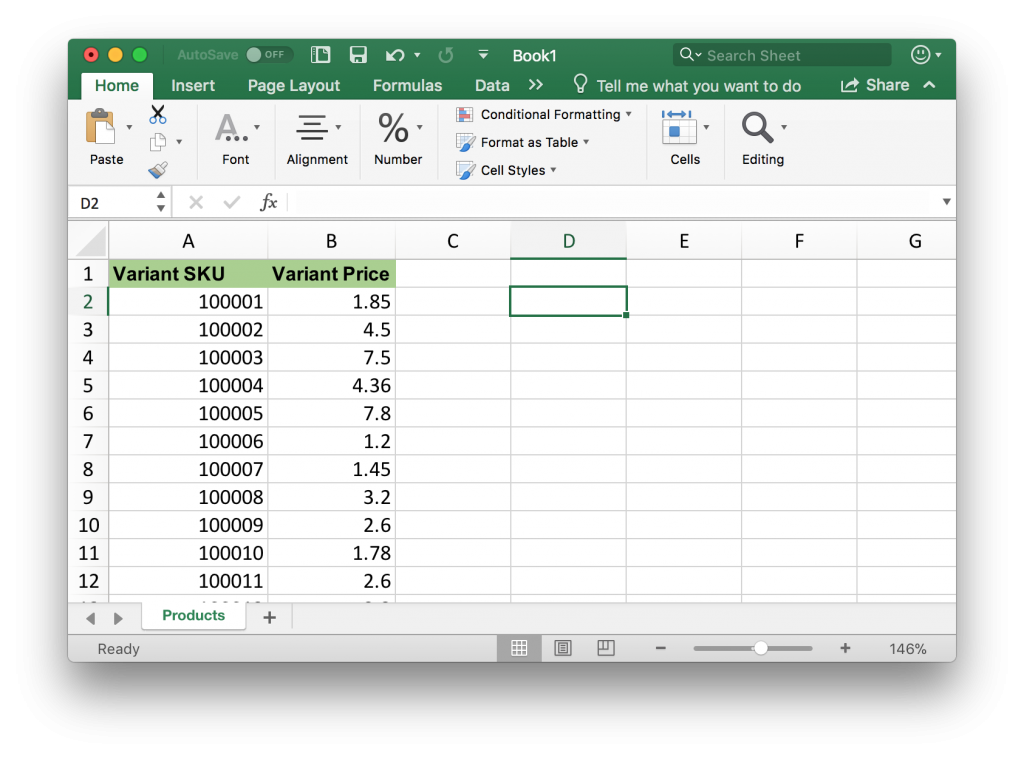The width and height of the screenshot is (1024, 759).
Task: Switch to the Formulas ribbon tab
Action: coord(407,86)
